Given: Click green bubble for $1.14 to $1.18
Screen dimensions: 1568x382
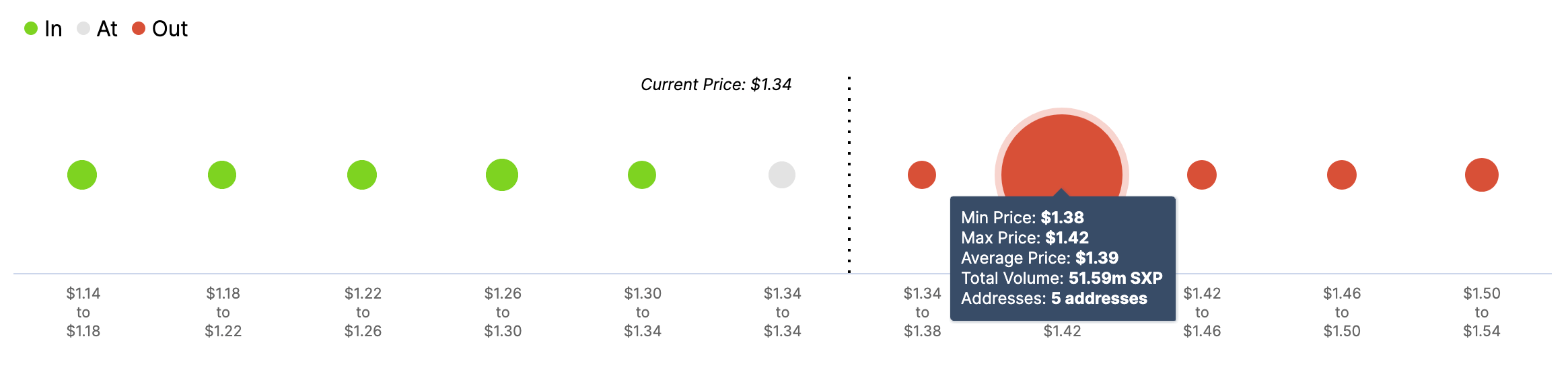Looking at the screenshot, I should (x=82, y=175).
